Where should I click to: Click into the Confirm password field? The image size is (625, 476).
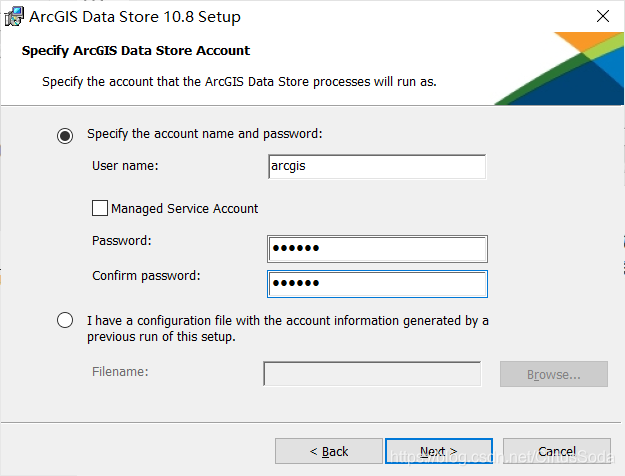(x=377, y=284)
